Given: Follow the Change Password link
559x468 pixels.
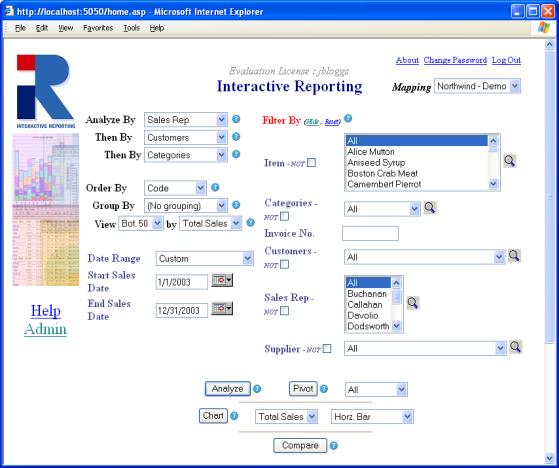Looking at the screenshot, I should click(x=455, y=60).
